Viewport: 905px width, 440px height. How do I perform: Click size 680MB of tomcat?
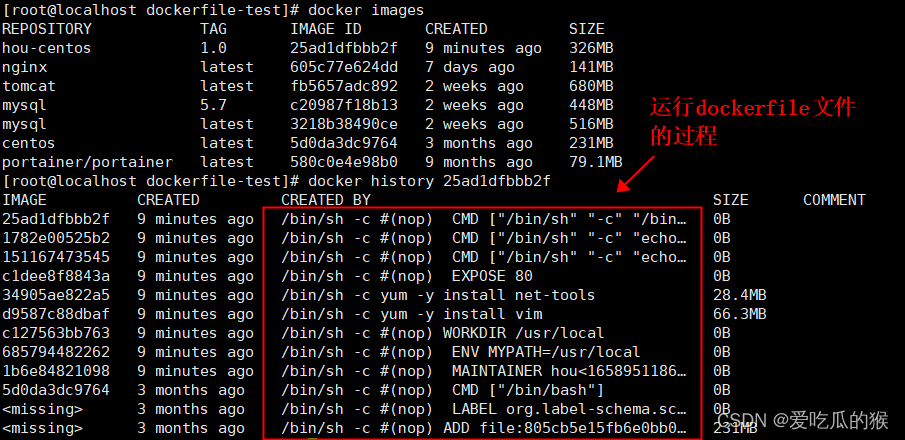point(591,86)
